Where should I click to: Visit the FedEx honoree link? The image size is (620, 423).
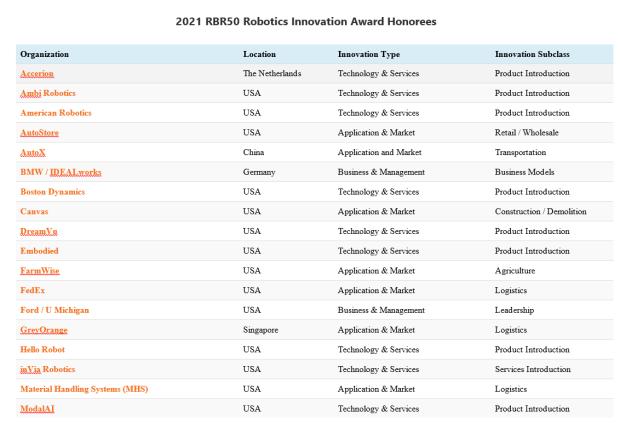[x=32, y=290]
